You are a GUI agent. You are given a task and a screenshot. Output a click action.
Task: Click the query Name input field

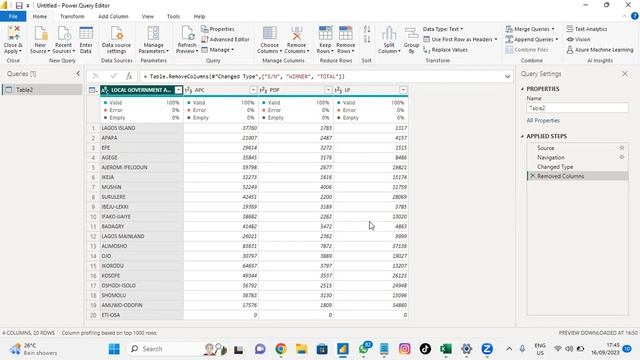click(577, 108)
